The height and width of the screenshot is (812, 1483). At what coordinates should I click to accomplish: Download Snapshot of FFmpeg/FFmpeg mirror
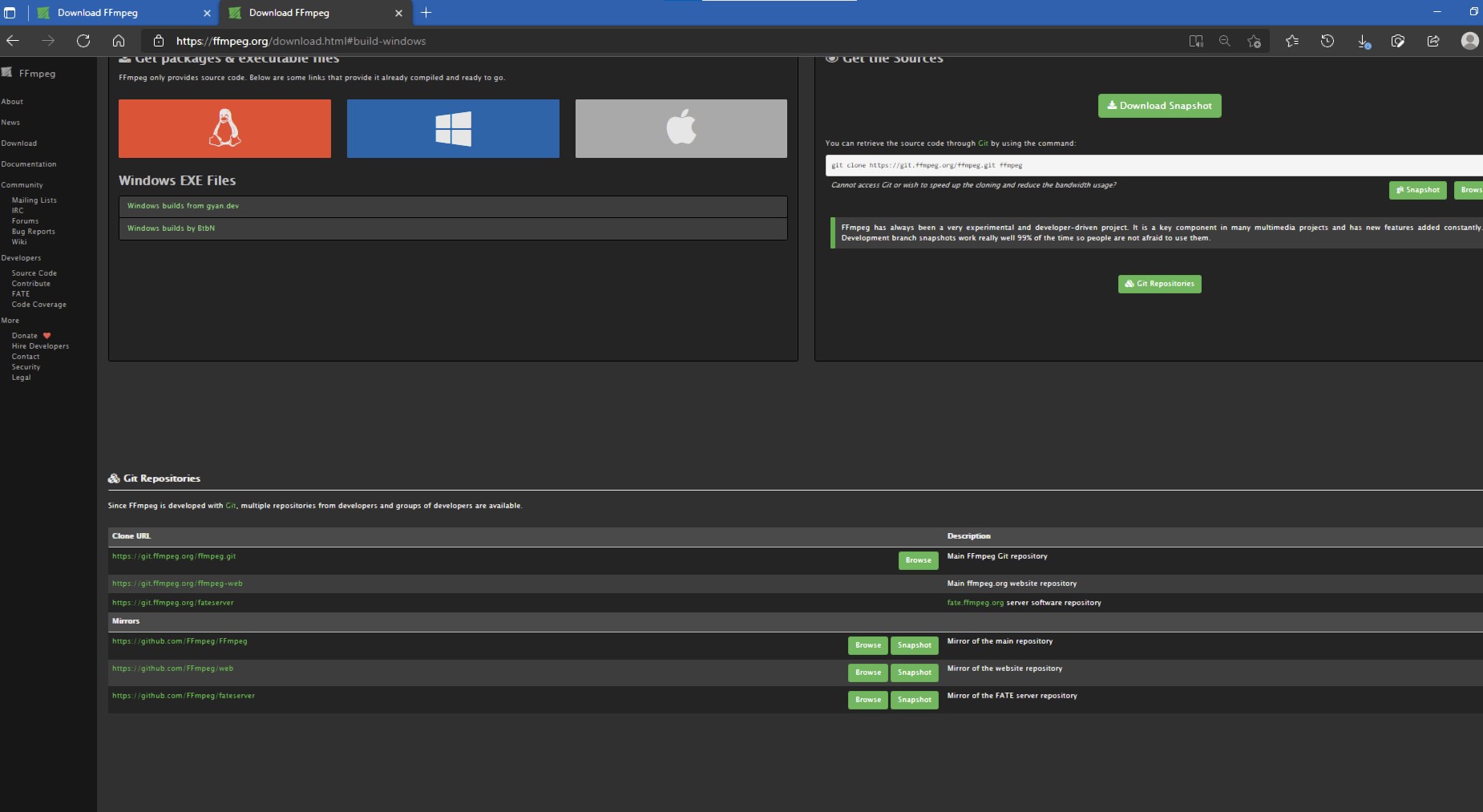(x=914, y=645)
